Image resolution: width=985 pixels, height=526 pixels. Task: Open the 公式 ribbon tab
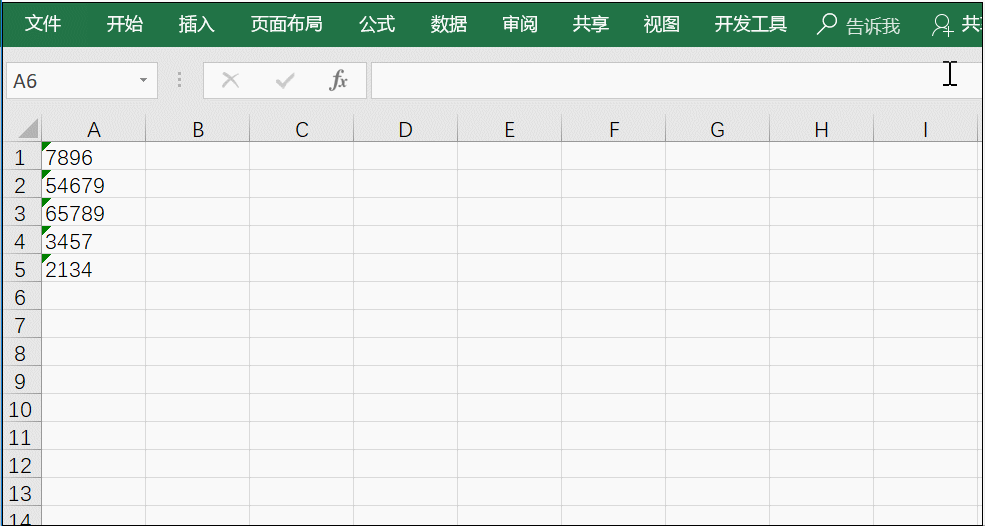point(377,25)
